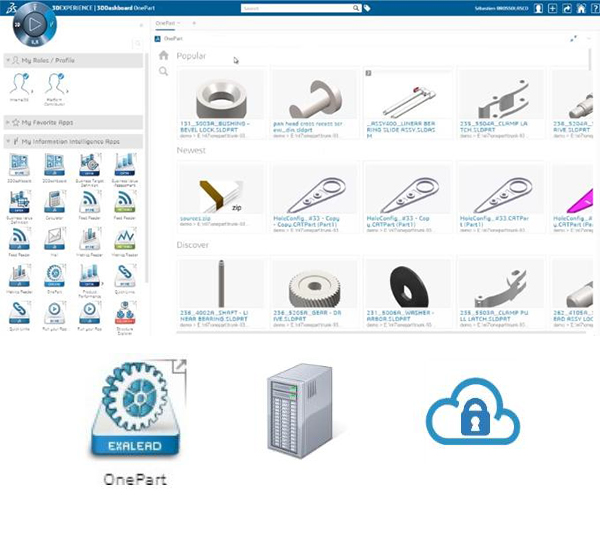
Task: Expand the My Favorite Apps section
Action: [10, 121]
